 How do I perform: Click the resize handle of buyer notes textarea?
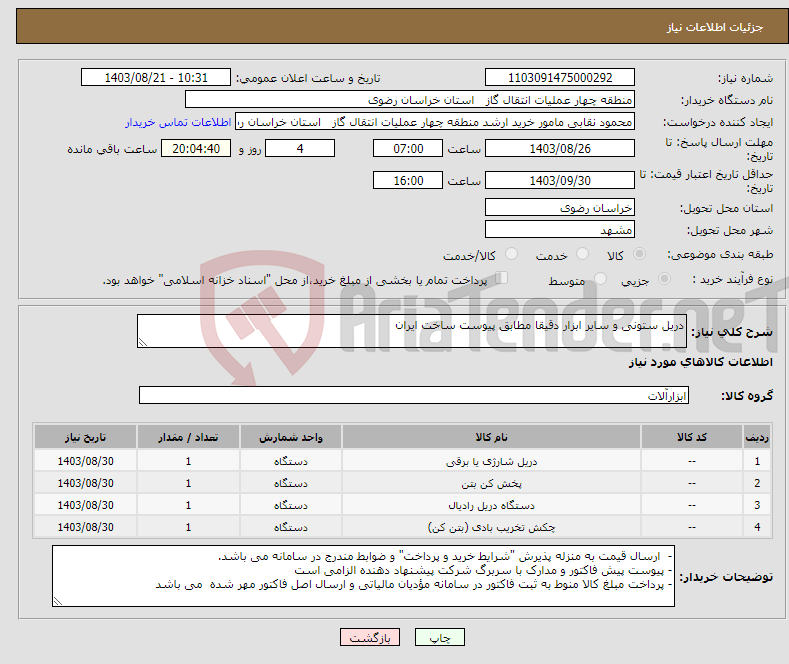click(58, 601)
